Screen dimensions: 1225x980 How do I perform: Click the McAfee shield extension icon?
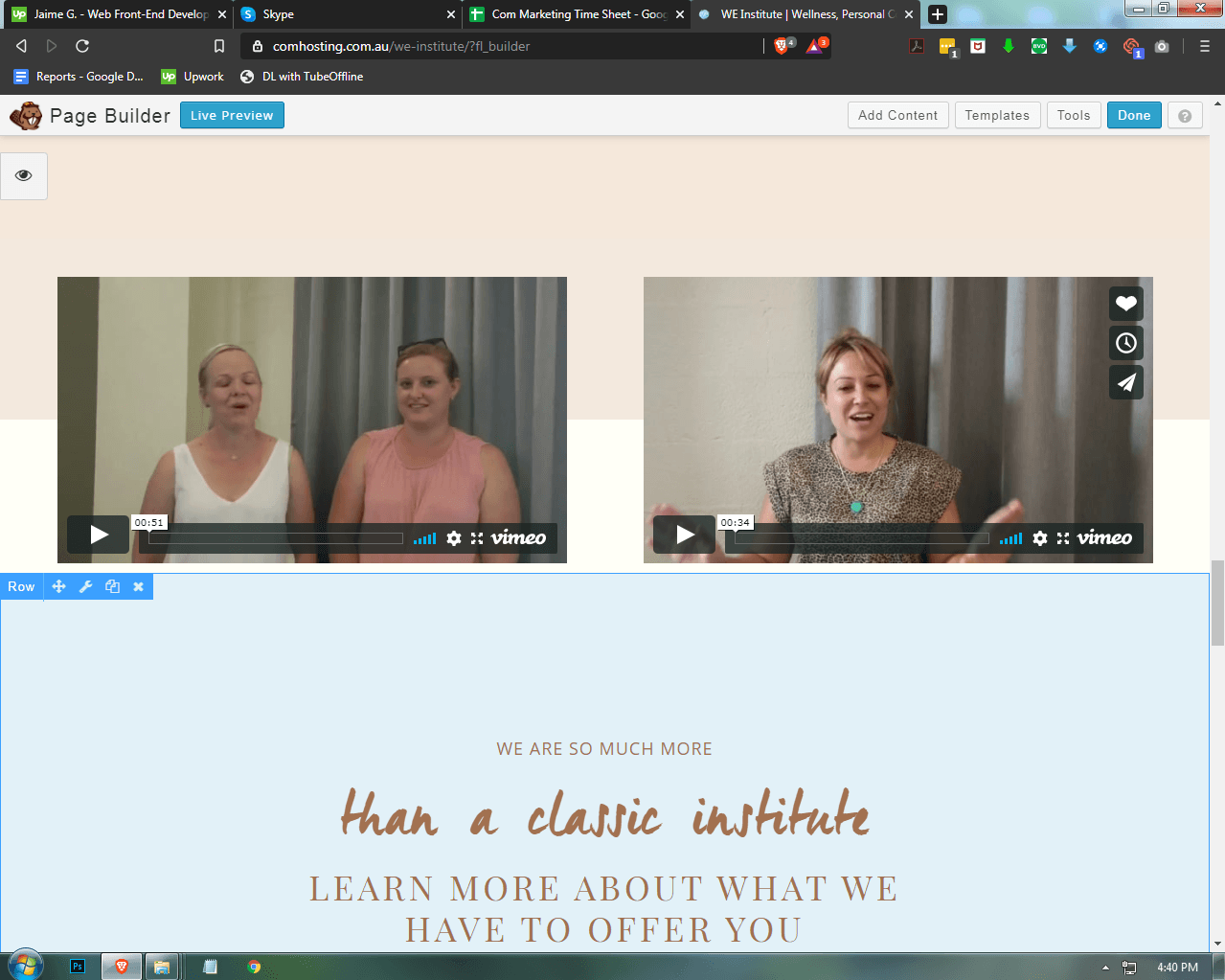978,46
